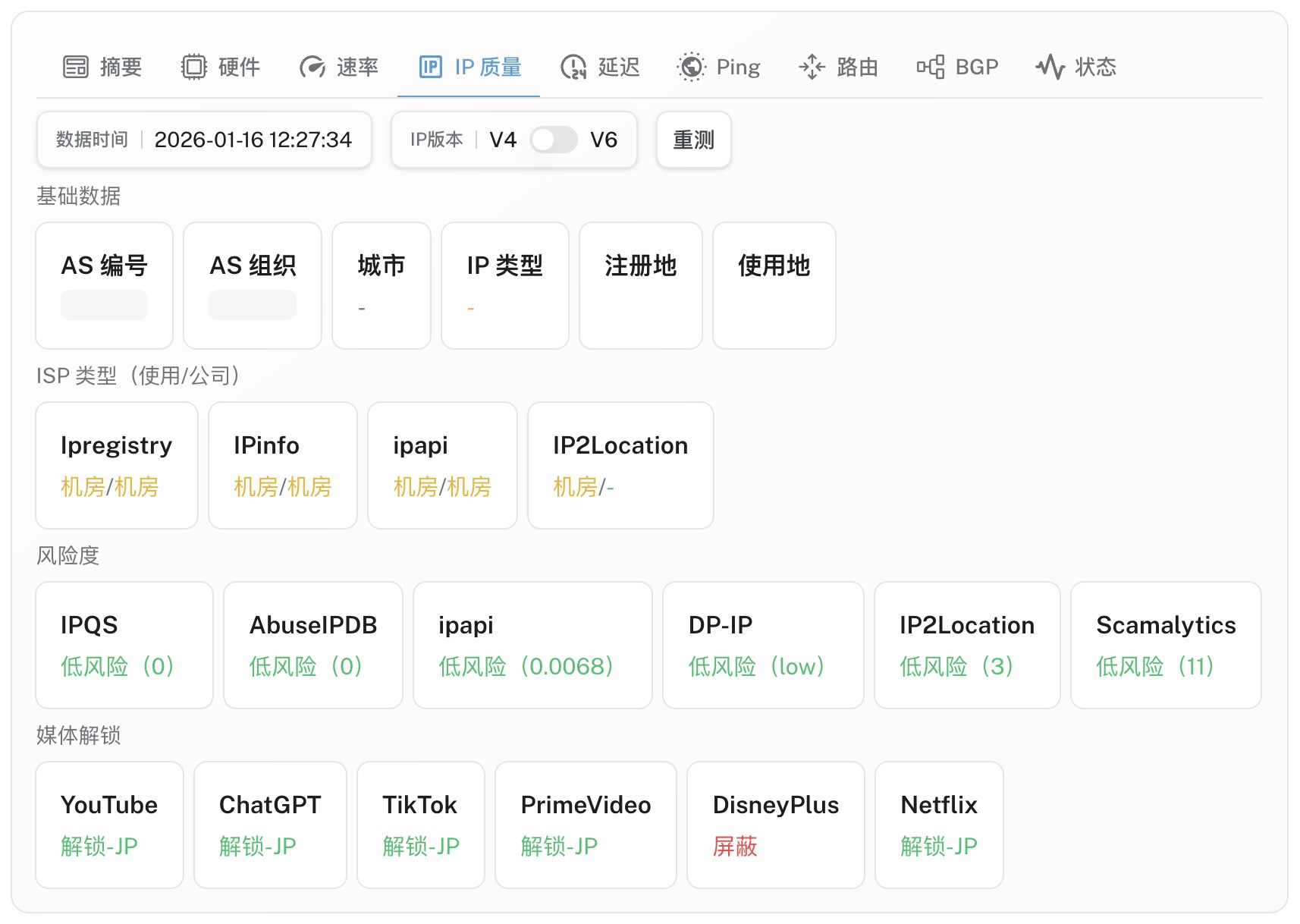Click the summary (摘要) tab icon
Image resolution: width=1300 pixels, height=924 pixels.
(75, 68)
